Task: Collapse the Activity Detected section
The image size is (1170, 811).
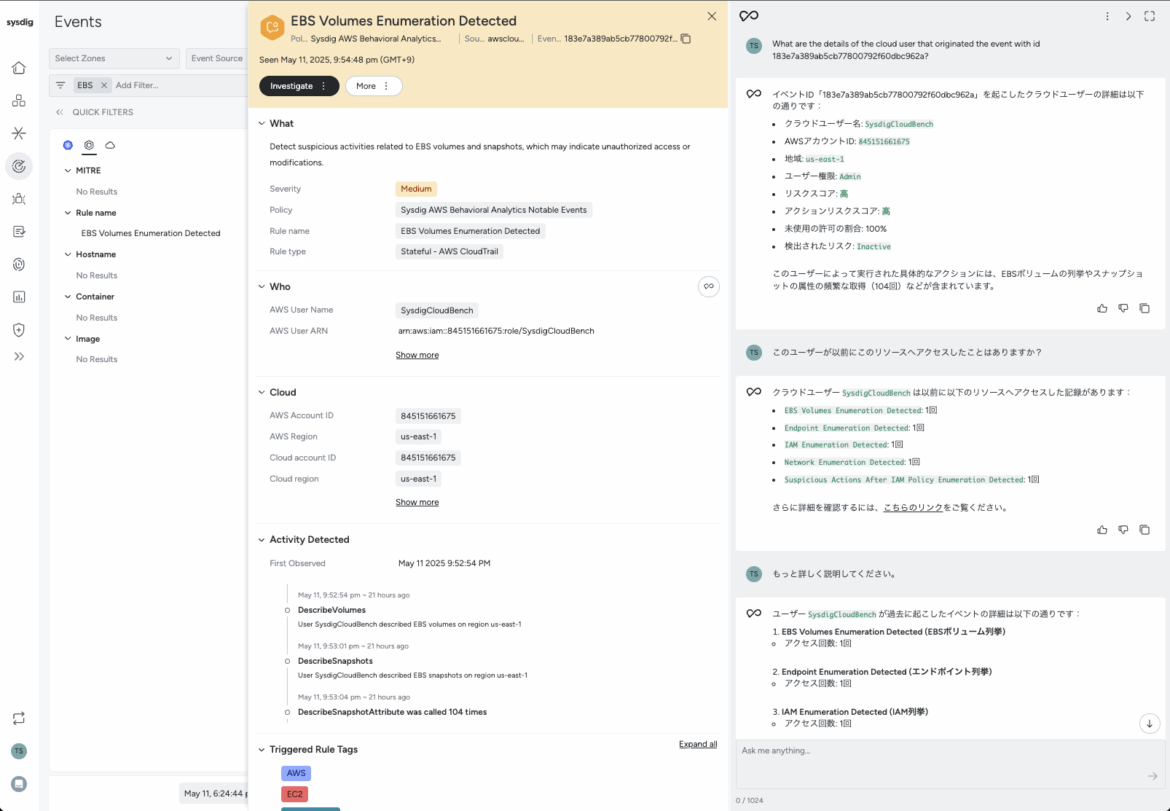Action: [262, 539]
